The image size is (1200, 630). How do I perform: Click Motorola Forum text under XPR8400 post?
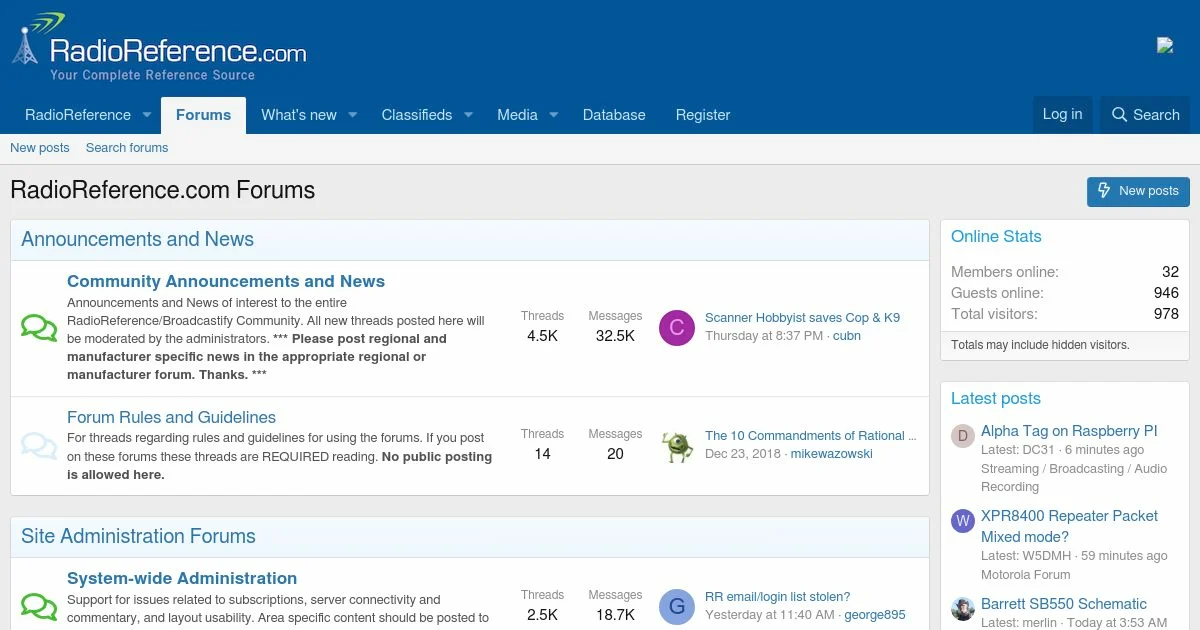coord(1026,575)
